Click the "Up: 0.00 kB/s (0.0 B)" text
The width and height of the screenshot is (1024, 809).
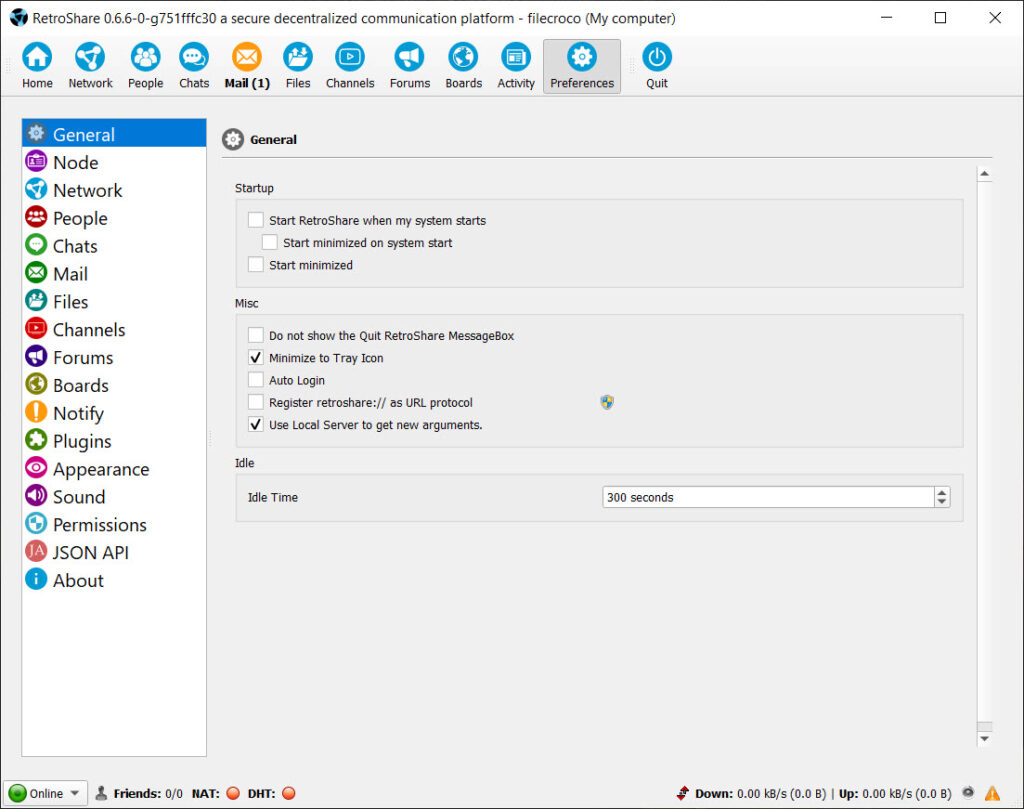click(x=895, y=793)
